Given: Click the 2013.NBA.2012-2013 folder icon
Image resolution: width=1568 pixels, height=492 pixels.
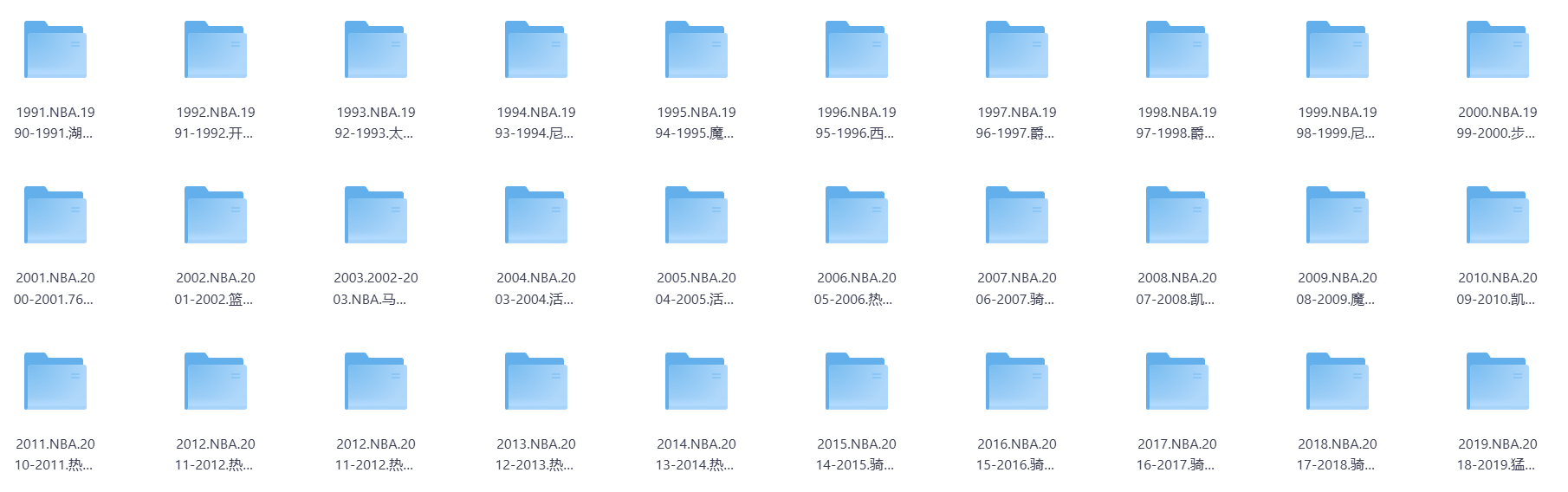Looking at the screenshot, I should pyautogui.click(x=536, y=382).
